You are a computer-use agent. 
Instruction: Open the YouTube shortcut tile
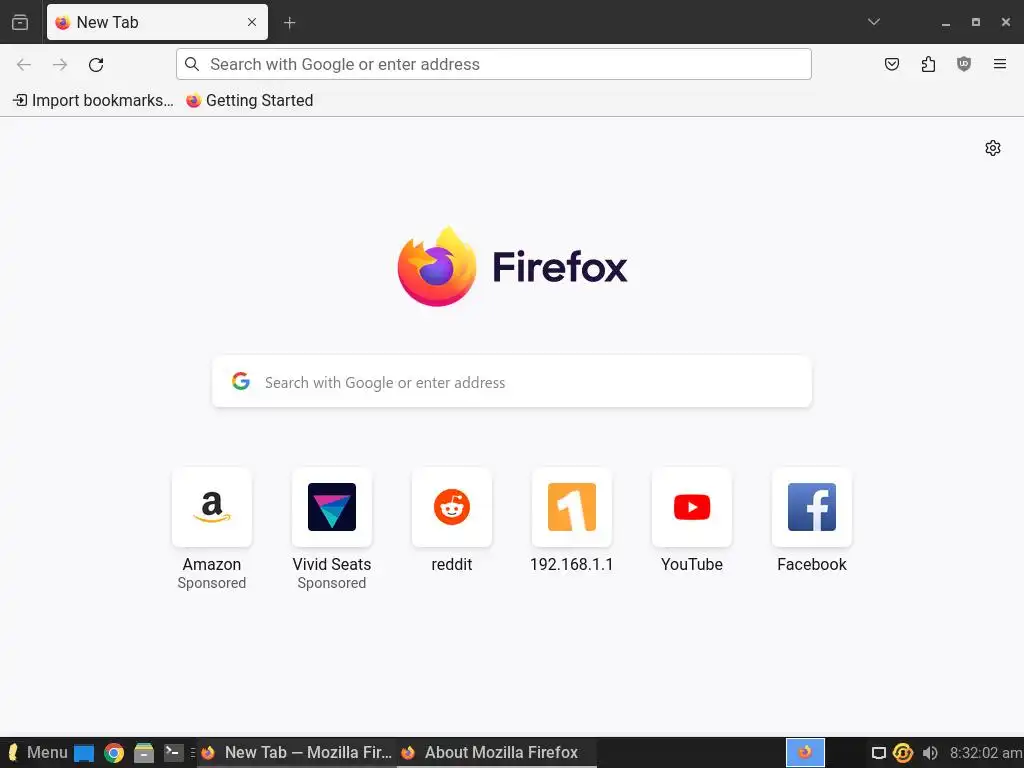[x=692, y=507]
